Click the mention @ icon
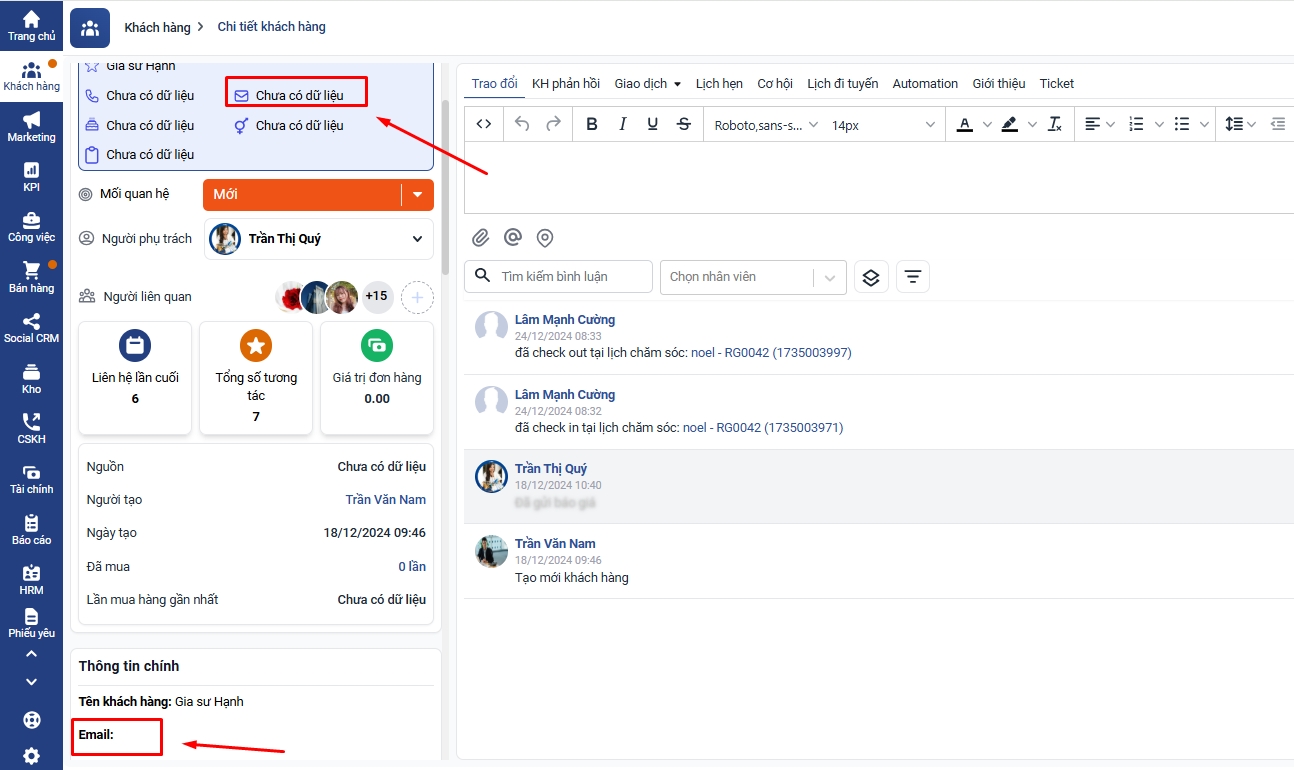Screen dimensions: 1294x770 click(x=513, y=238)
